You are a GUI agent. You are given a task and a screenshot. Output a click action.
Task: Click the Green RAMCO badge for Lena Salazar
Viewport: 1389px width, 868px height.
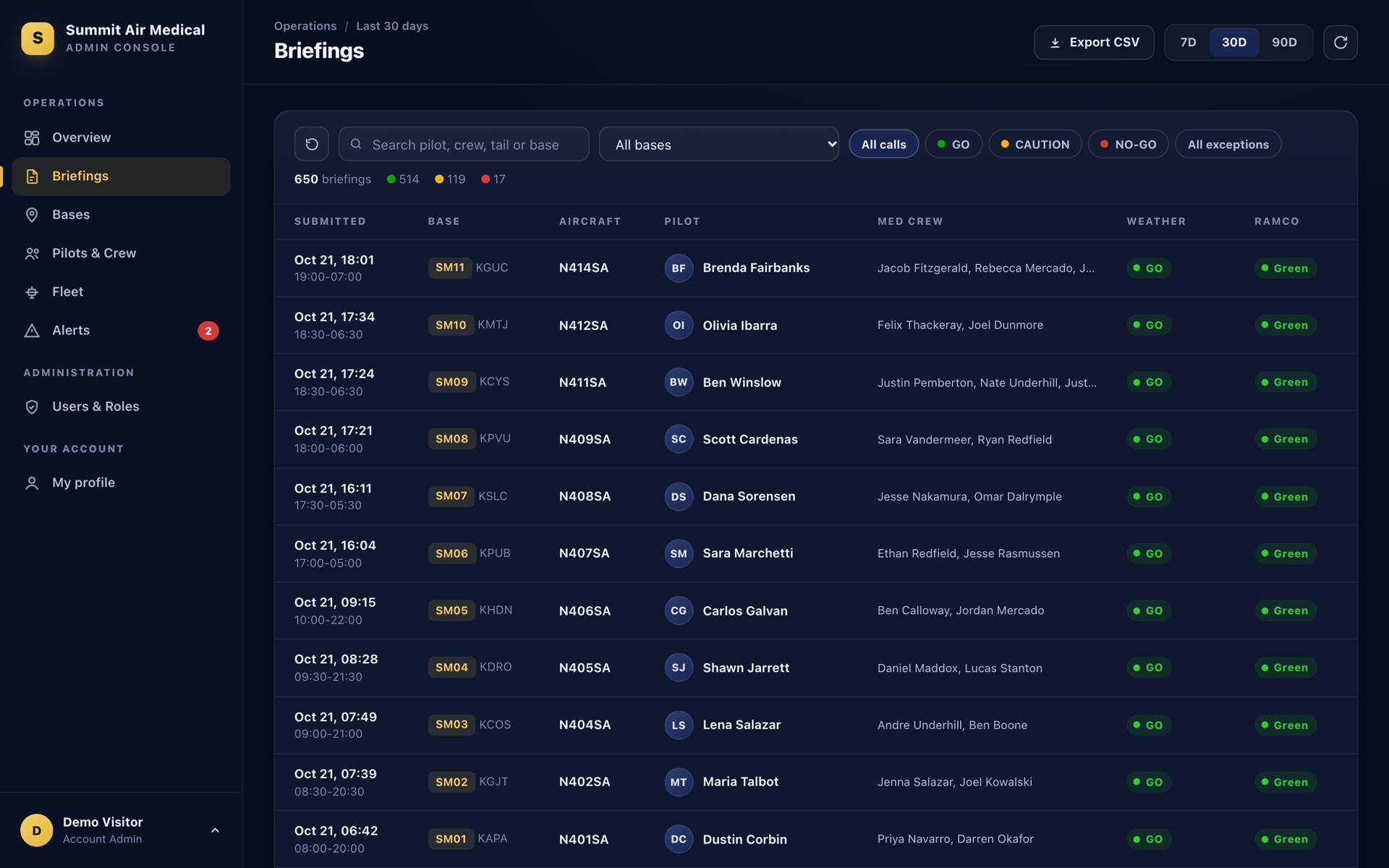tap(1286, 725)
